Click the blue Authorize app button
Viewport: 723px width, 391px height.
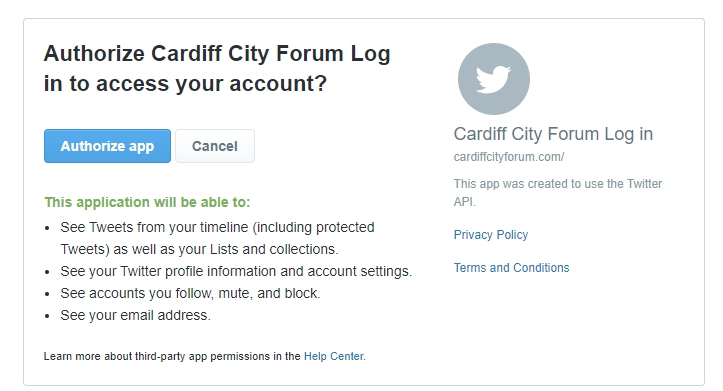(107, 146)
